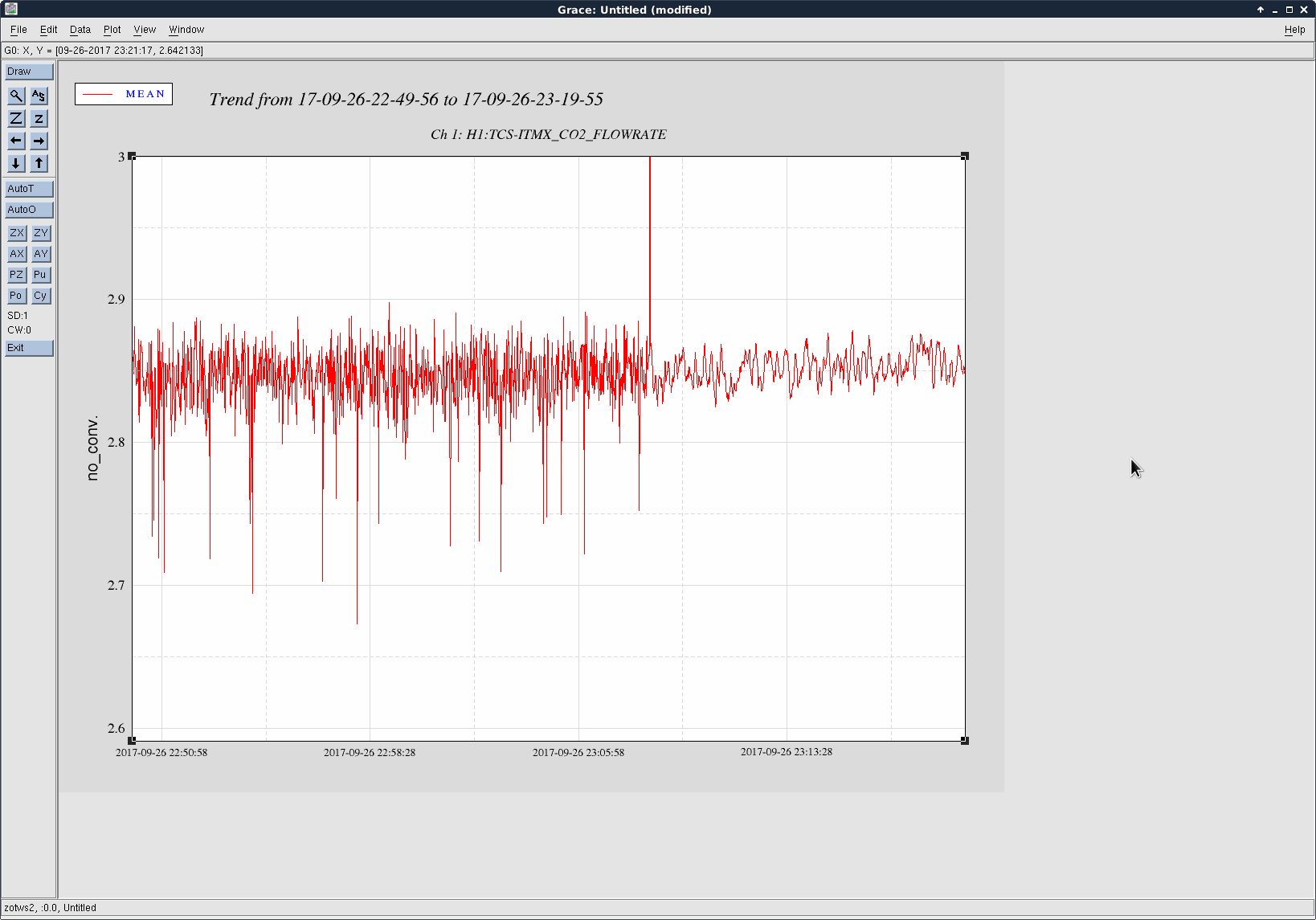Click the top-left graph selection handle
Screen dimensions: 1316x920
132,156
